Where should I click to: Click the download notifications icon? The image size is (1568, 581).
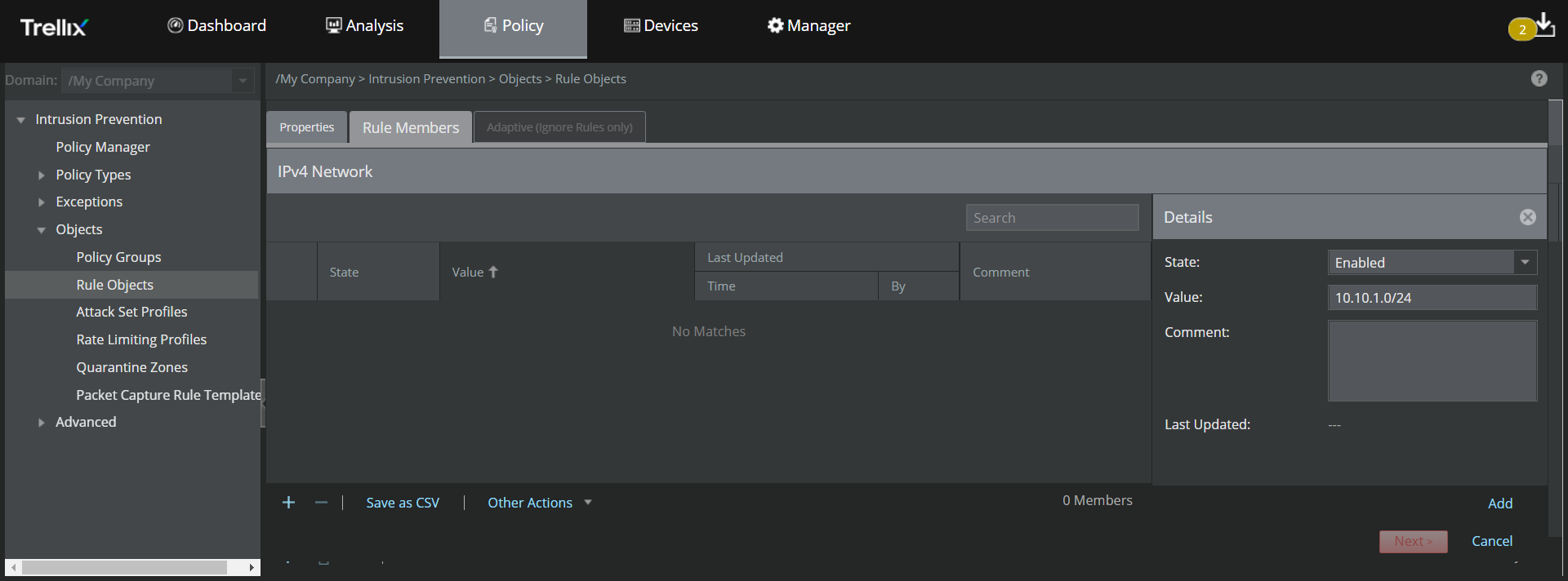(1545, 24)
